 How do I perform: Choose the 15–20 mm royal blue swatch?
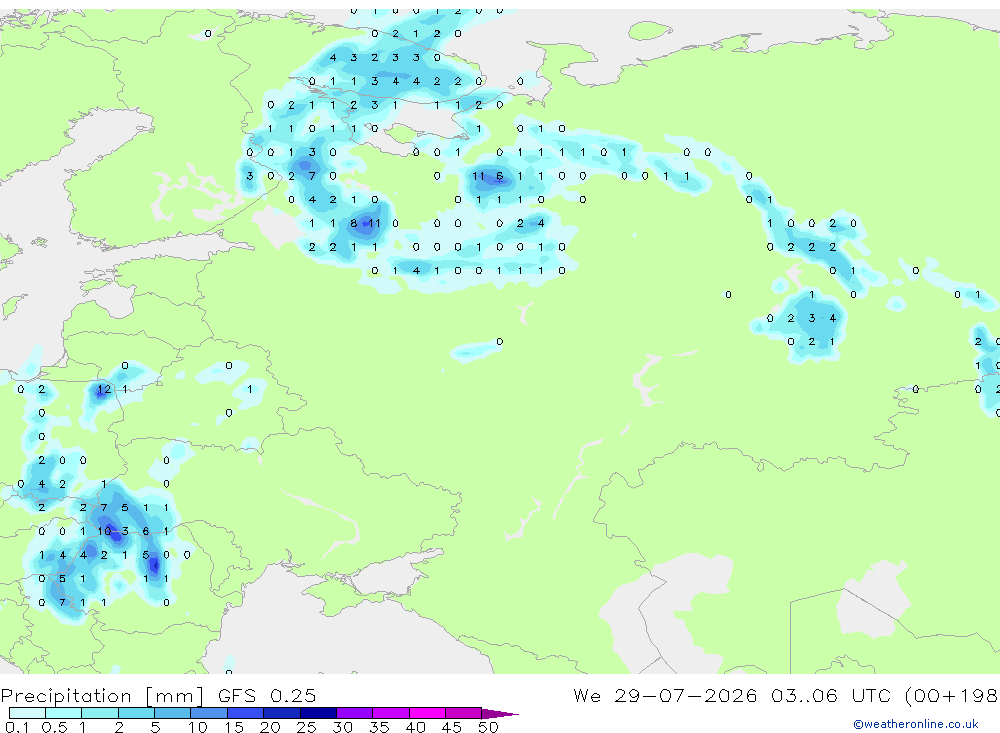[246, 713]
